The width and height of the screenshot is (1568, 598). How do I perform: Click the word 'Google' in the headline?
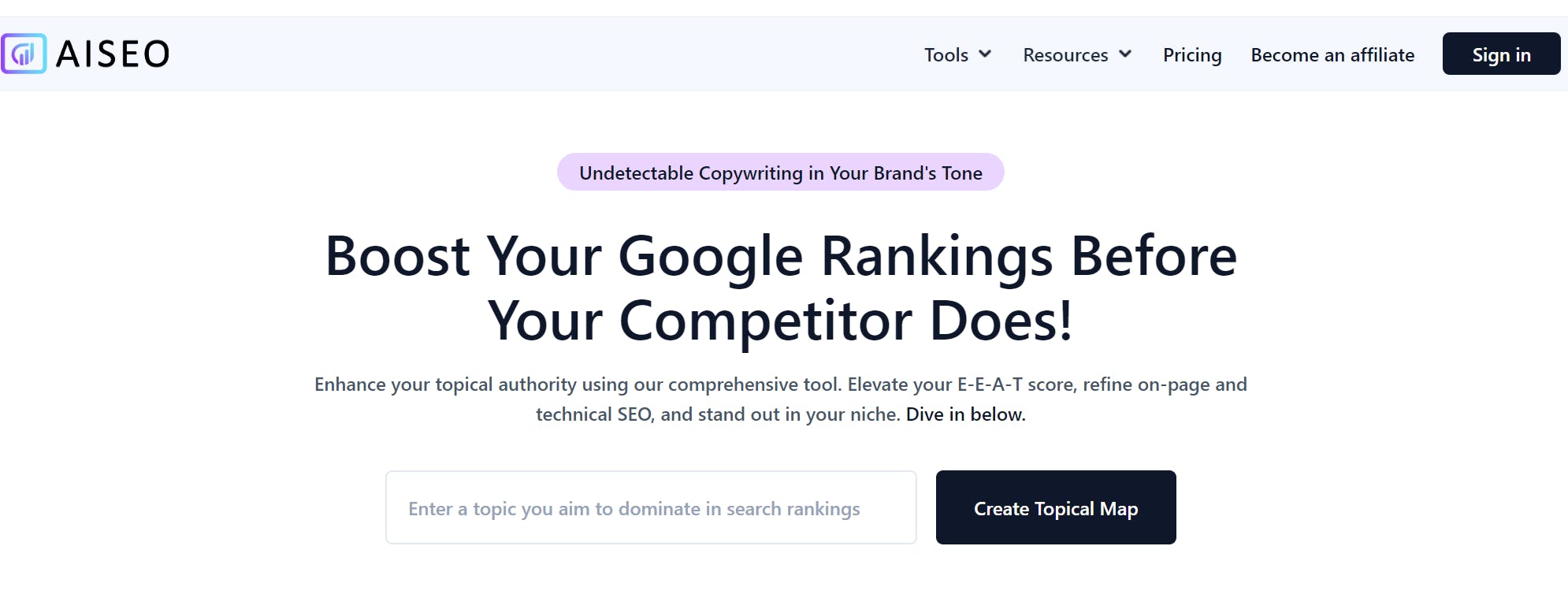point(710,258)
